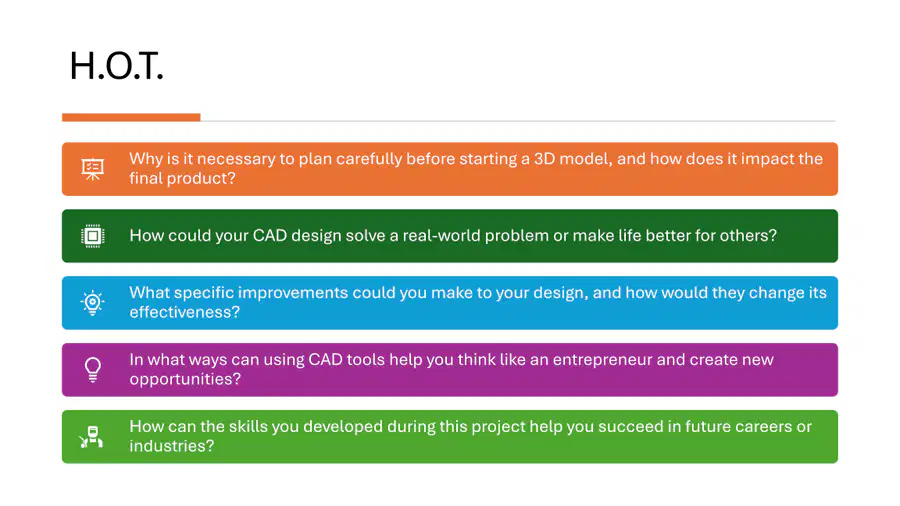Image resolution: width=900 pixels, height=506 pixels.
Task: Click the presentation board icon in orange bar
Action: (x=92, y=169)
